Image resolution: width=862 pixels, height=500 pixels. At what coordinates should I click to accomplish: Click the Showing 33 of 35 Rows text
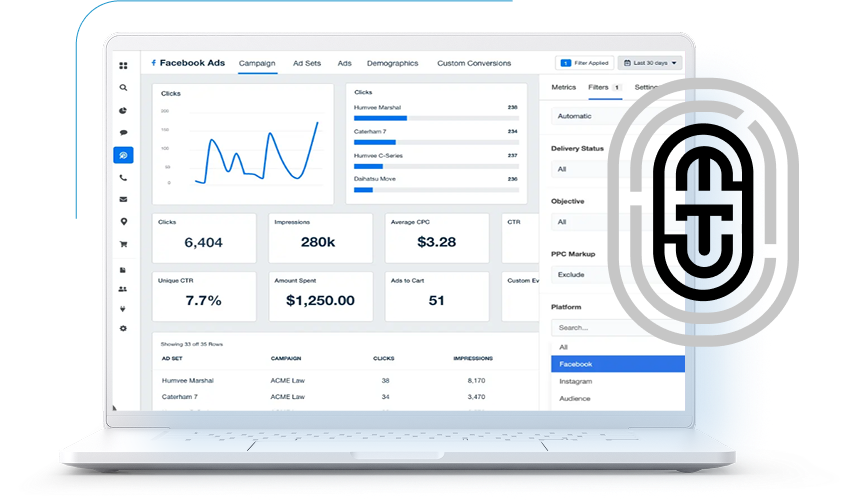pos(192,344)
